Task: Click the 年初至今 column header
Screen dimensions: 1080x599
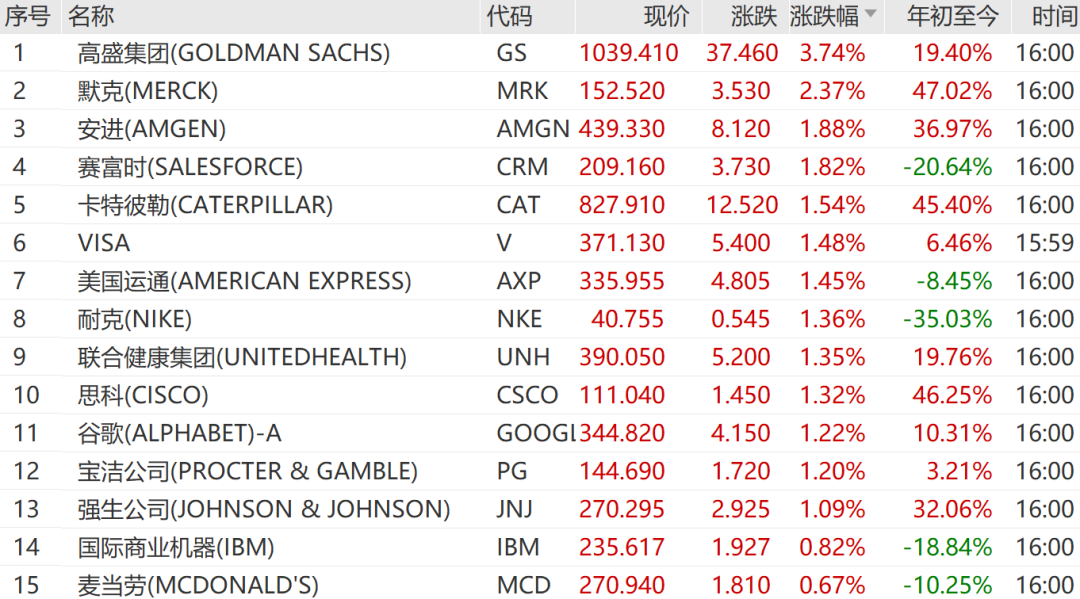Action: pos(953,17)
